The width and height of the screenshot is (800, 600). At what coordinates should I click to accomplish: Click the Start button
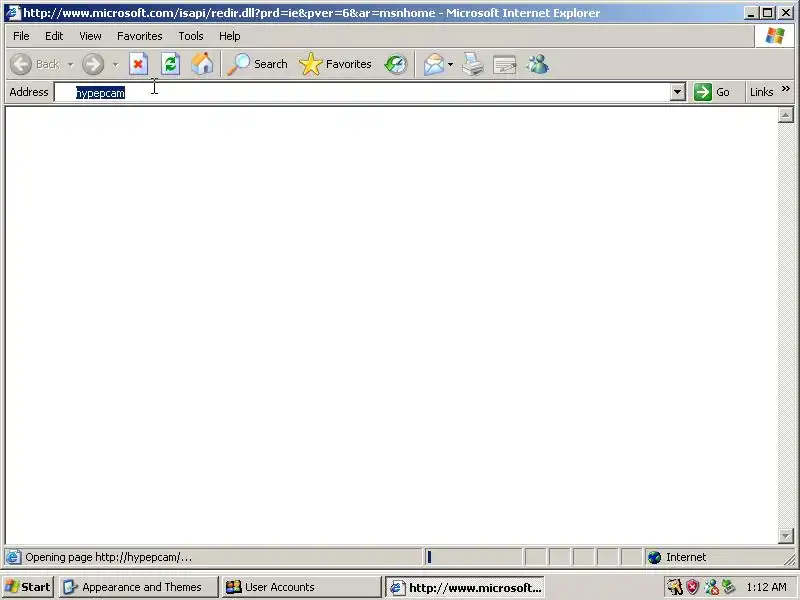28,587
